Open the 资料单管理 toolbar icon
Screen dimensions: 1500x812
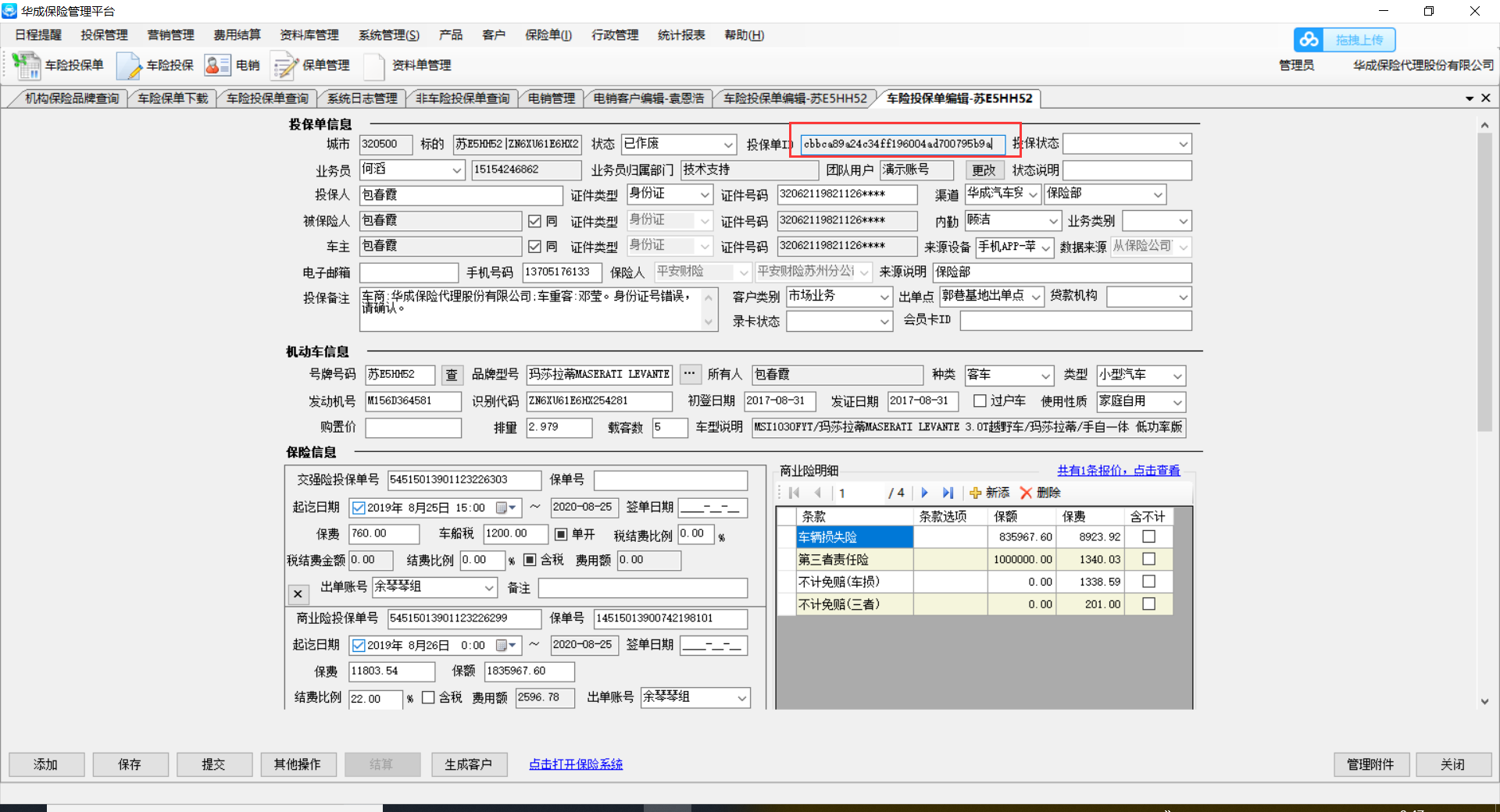point(374,66)
